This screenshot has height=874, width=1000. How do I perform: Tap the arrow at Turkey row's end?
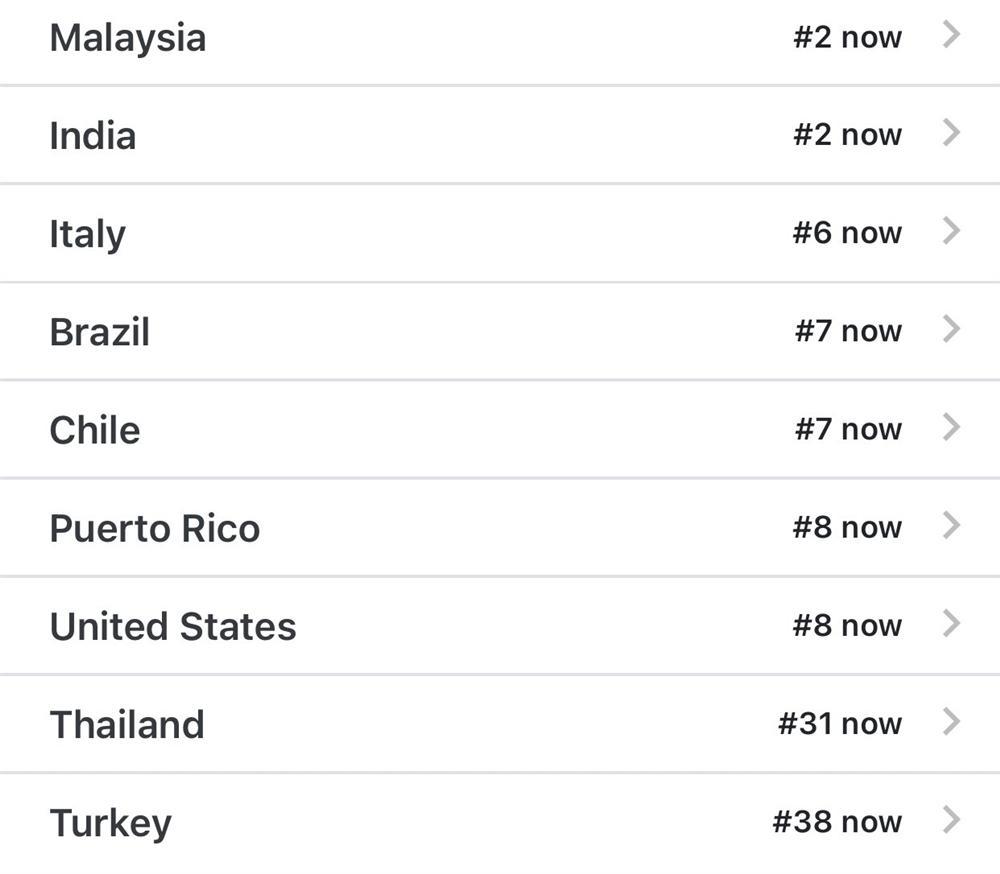tap(952, 820)
